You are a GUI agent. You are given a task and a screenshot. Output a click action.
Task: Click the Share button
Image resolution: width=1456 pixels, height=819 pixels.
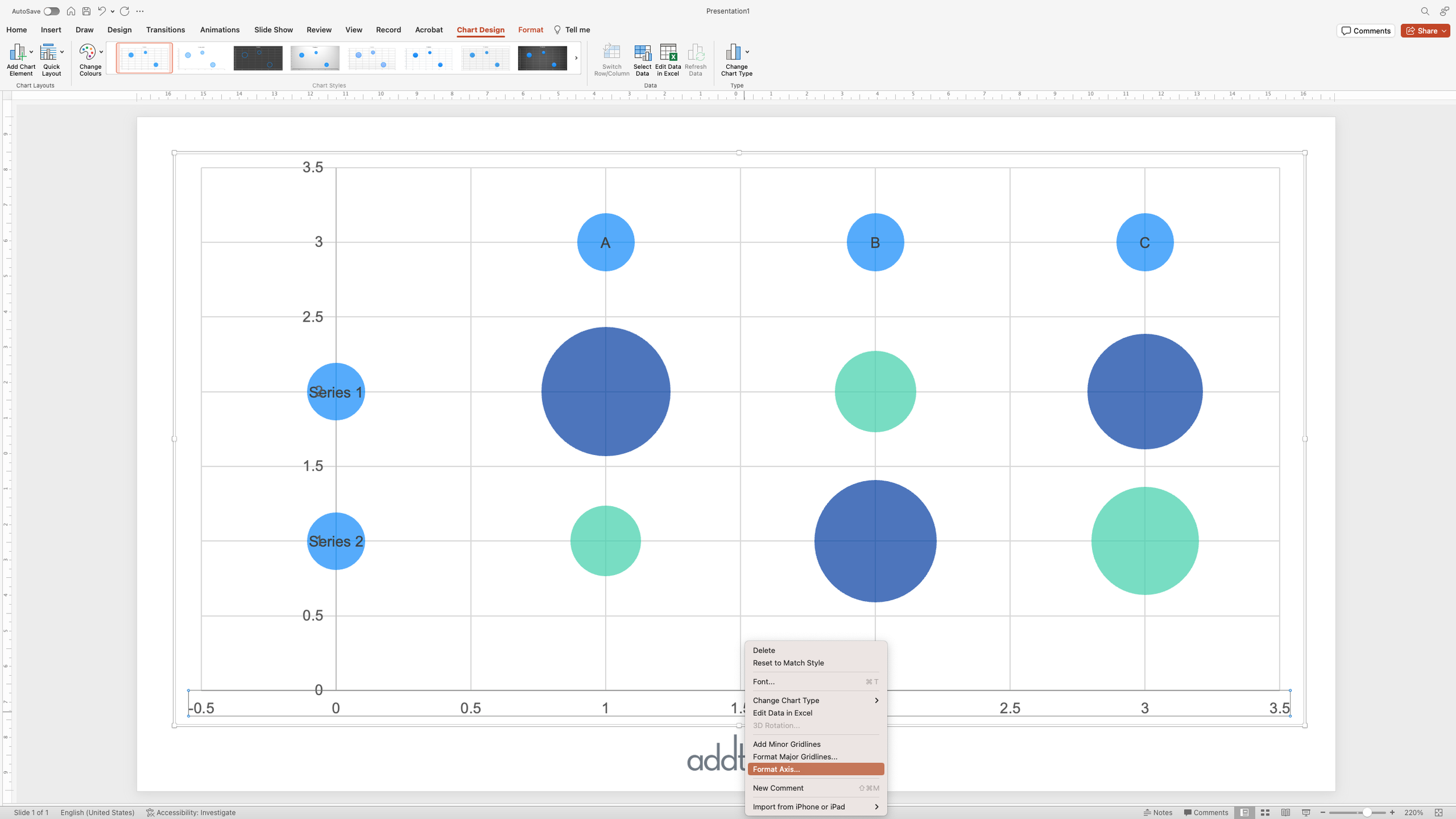click(x=1425, y=31)
